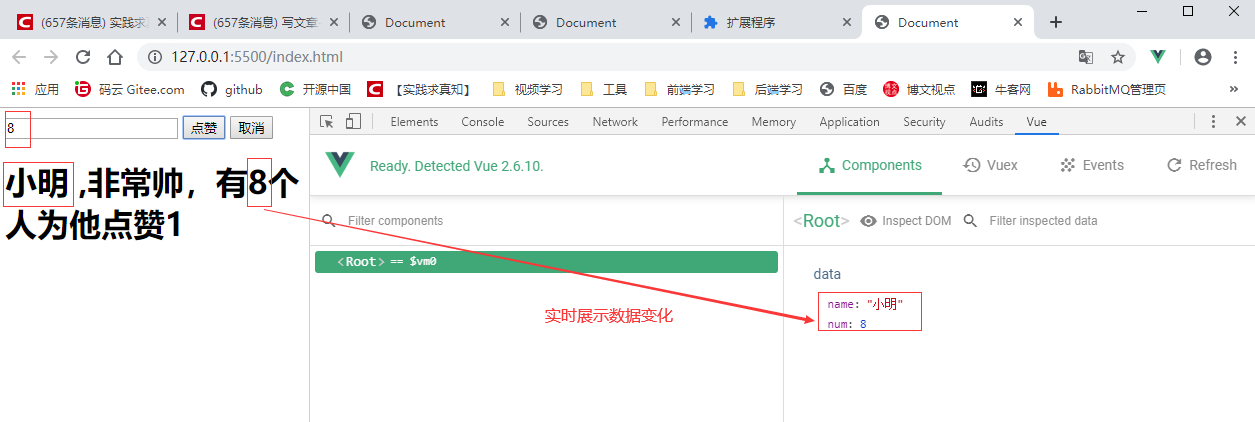This screenshot has height=422, width=1255.
Task: Close the DevTools panel
Action: 1241,122
